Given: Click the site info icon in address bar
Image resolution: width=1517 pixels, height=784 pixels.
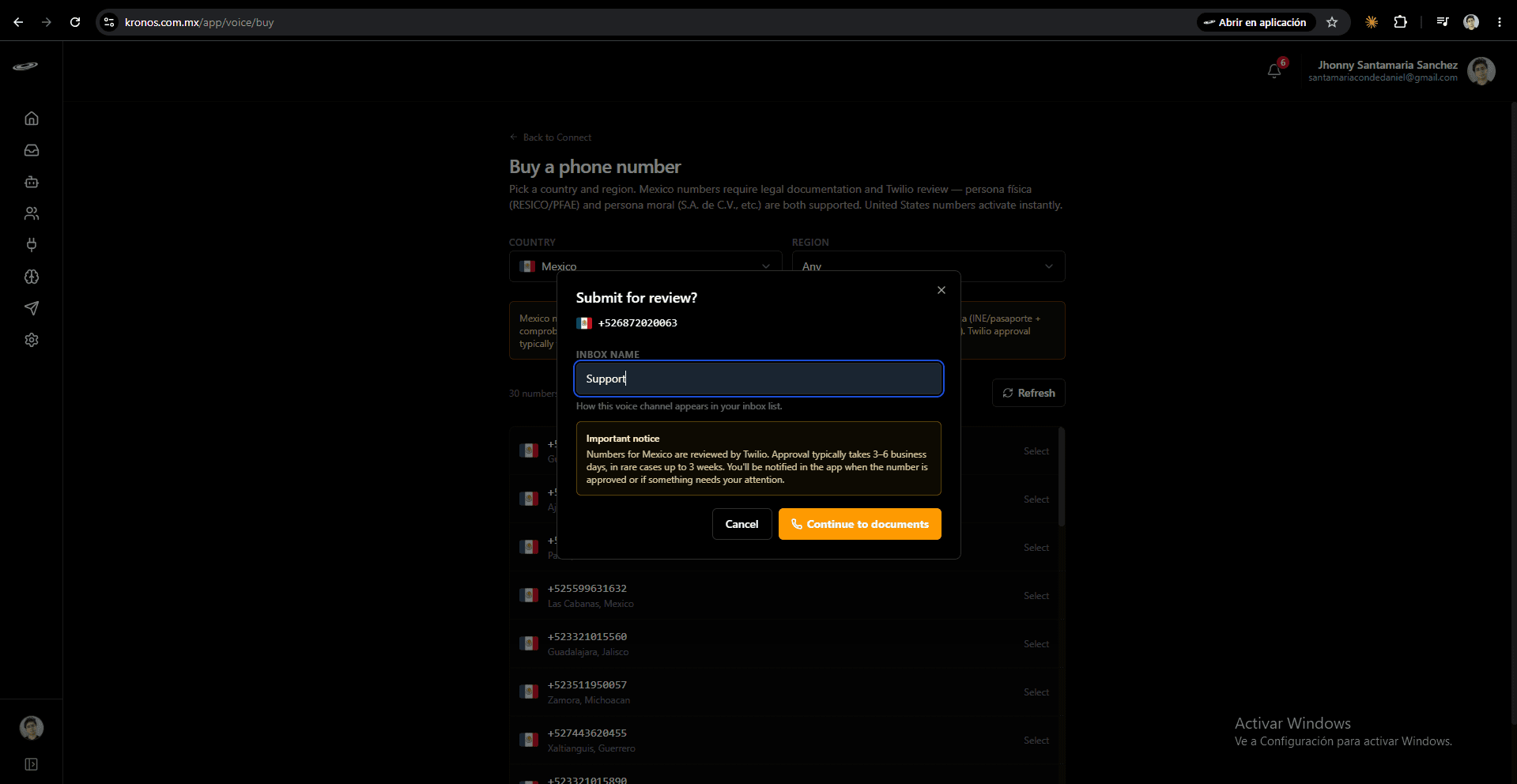Looking at the screenshot, I should [109, 22].
